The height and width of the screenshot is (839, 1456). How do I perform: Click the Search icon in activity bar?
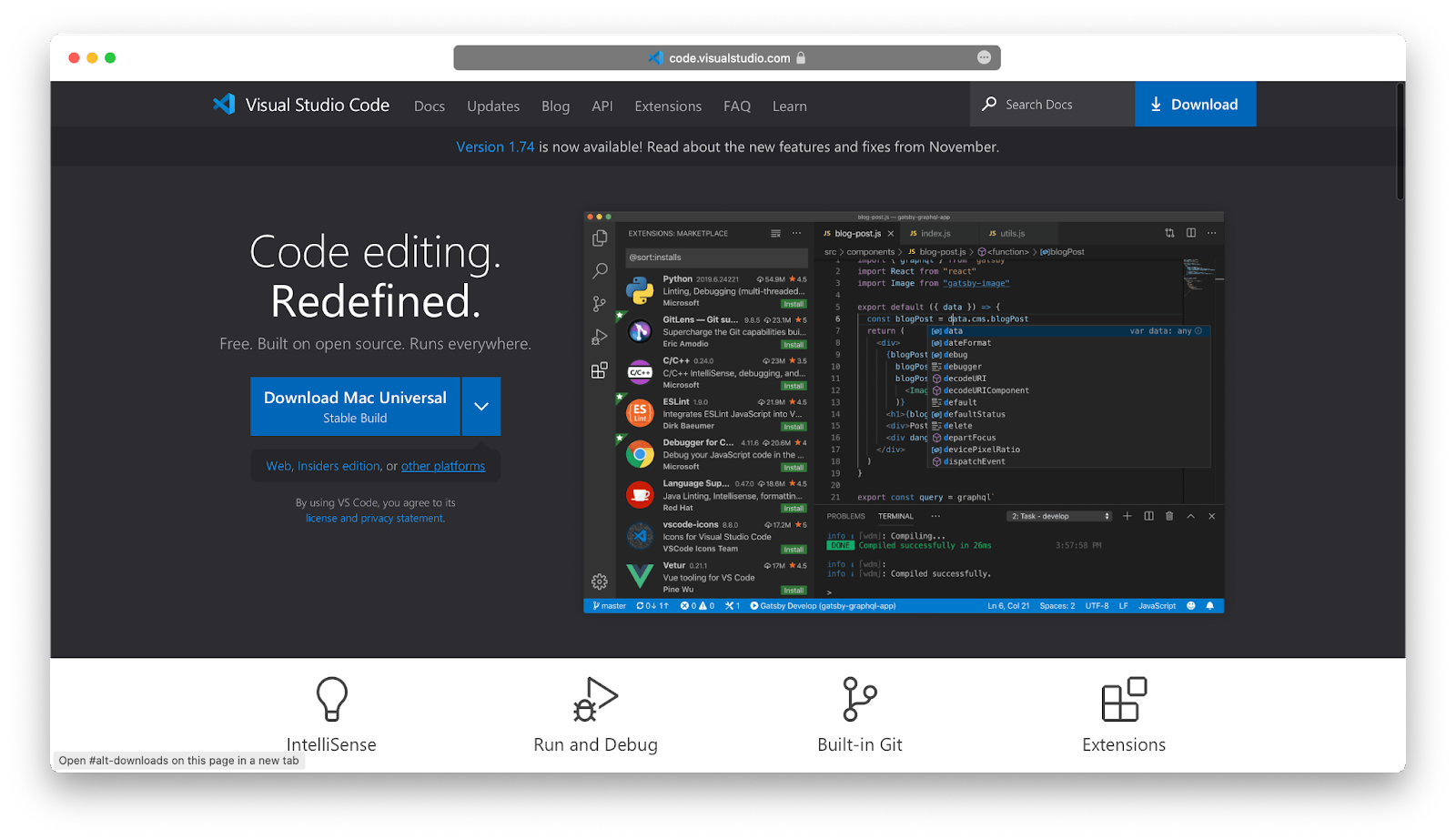pos(600,271)
